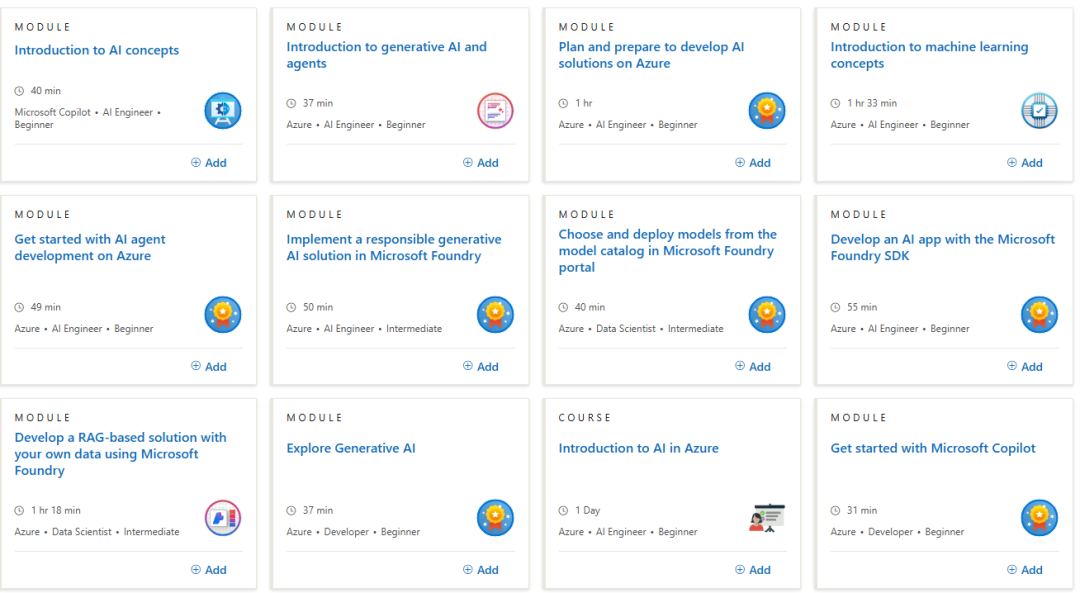This screenshot has width=1080, height=593.
Task: Open Introduction to AI concepts module
Action: [x=97, y=51]
